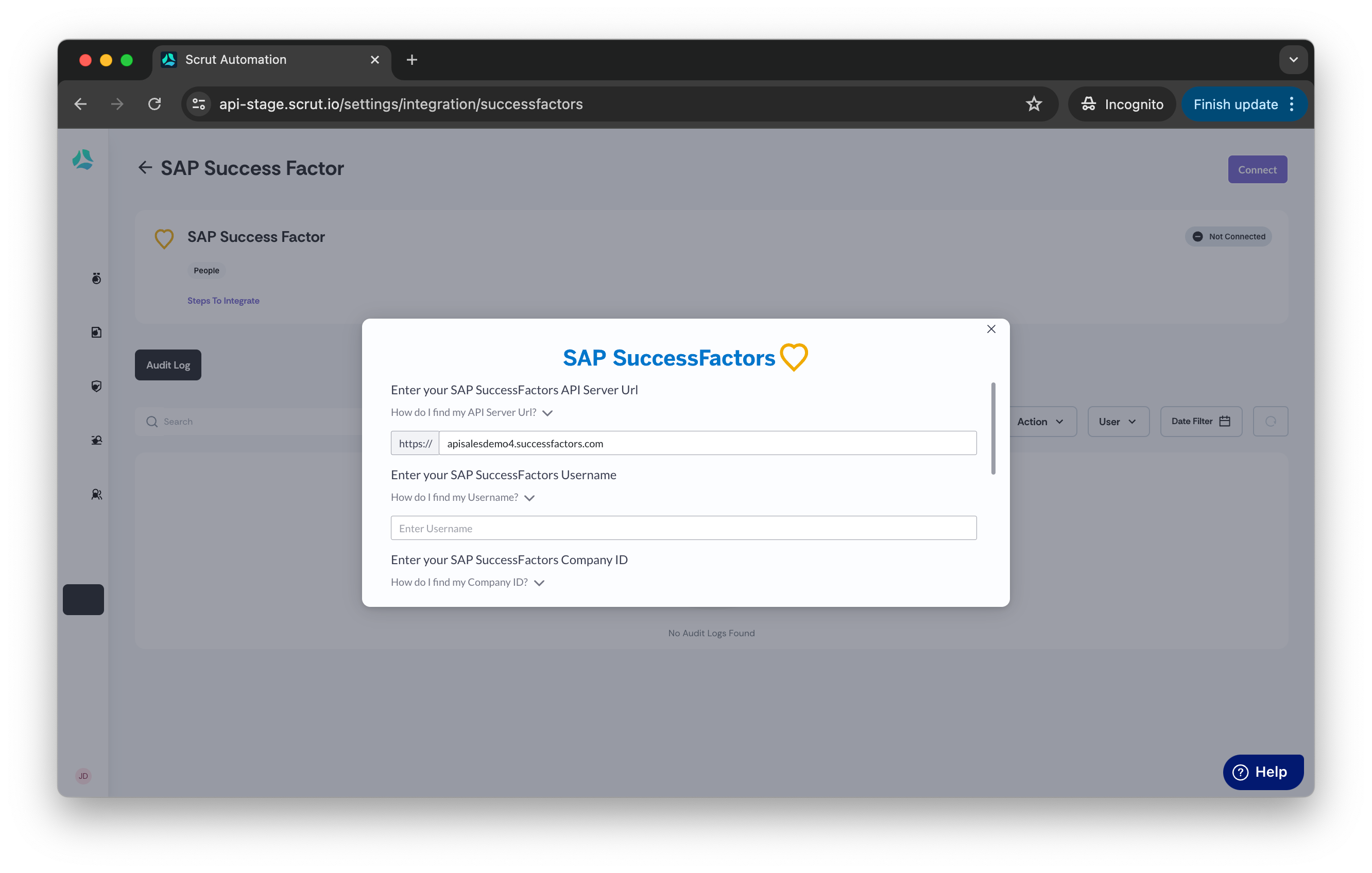1372x873 pixels.
Task: Click the dark highlighted sidebar item
Action: point(83,600)
